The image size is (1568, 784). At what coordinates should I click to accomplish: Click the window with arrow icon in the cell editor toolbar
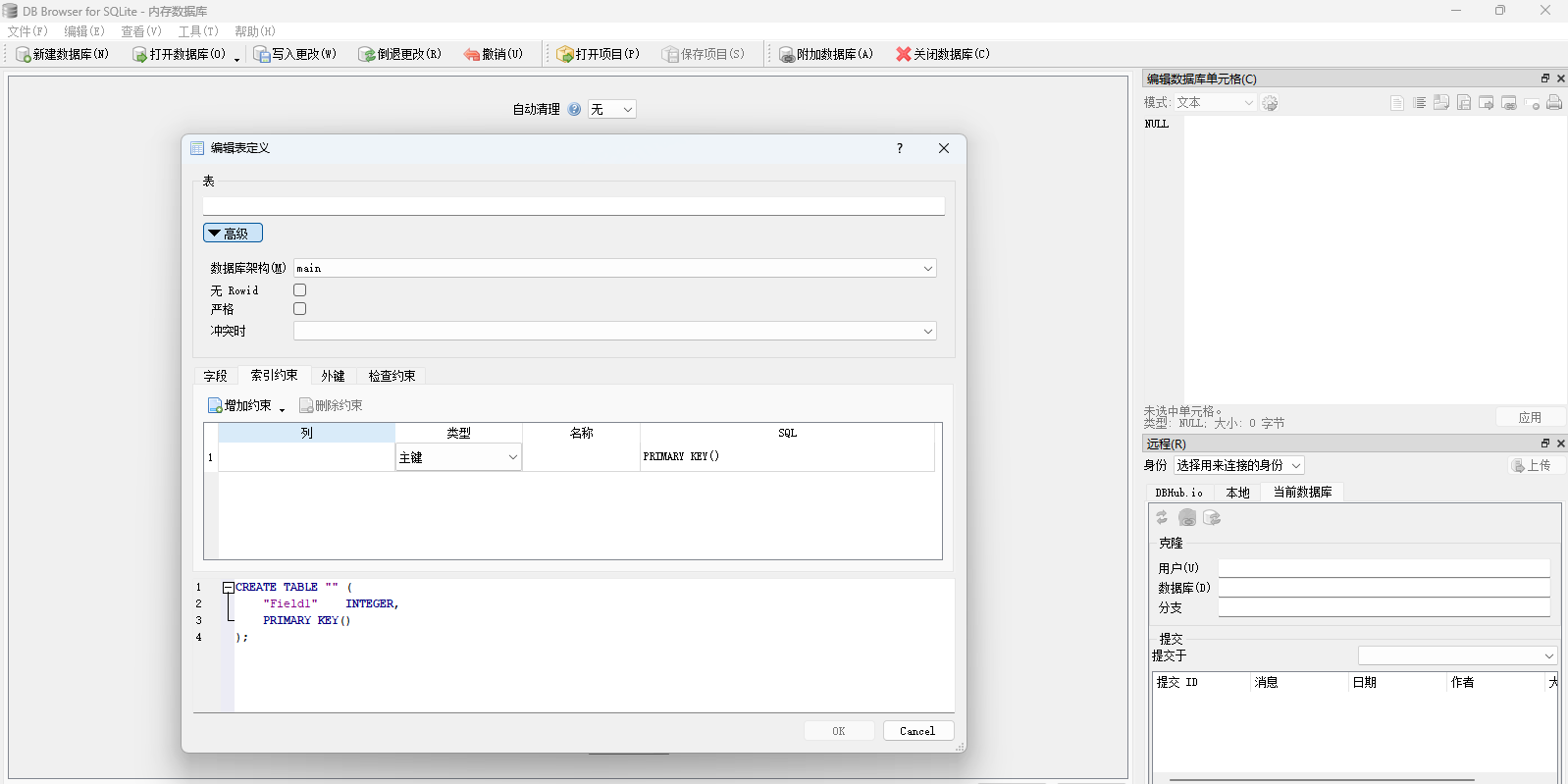click(x=1487, y=103)
